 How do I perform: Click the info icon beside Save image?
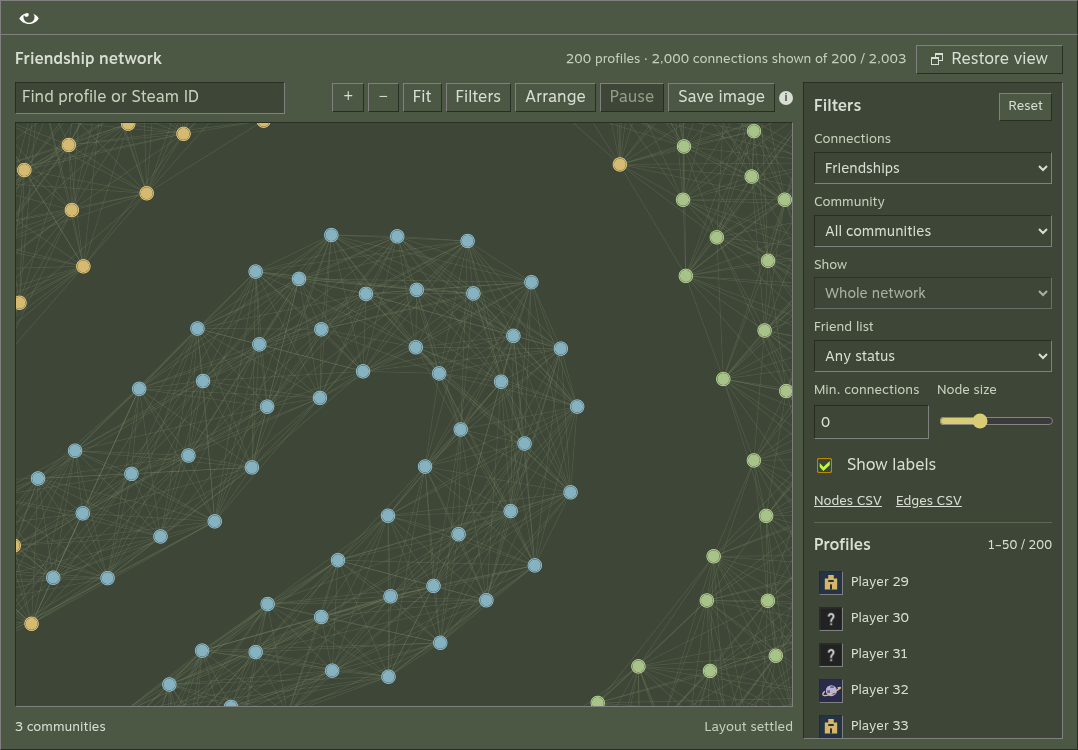[786, 98]
